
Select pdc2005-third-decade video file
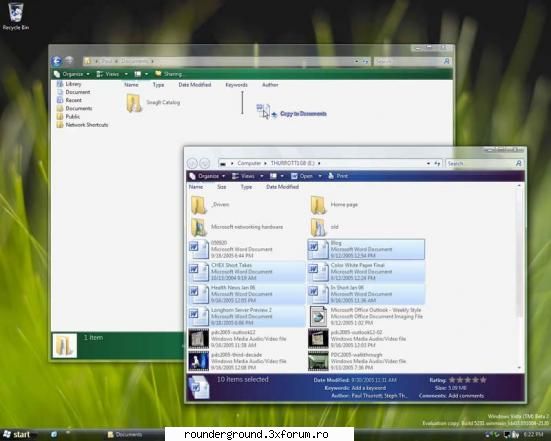click(x=238, y=361)
